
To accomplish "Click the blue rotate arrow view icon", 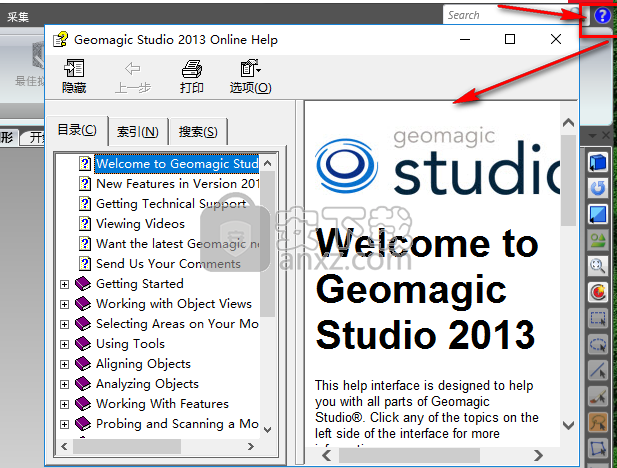I will click(x=598, y=188).
